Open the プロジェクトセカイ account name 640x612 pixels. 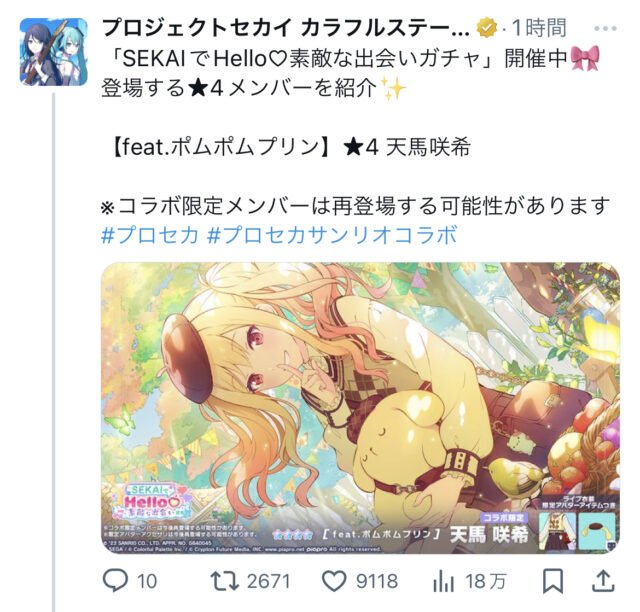285,28
